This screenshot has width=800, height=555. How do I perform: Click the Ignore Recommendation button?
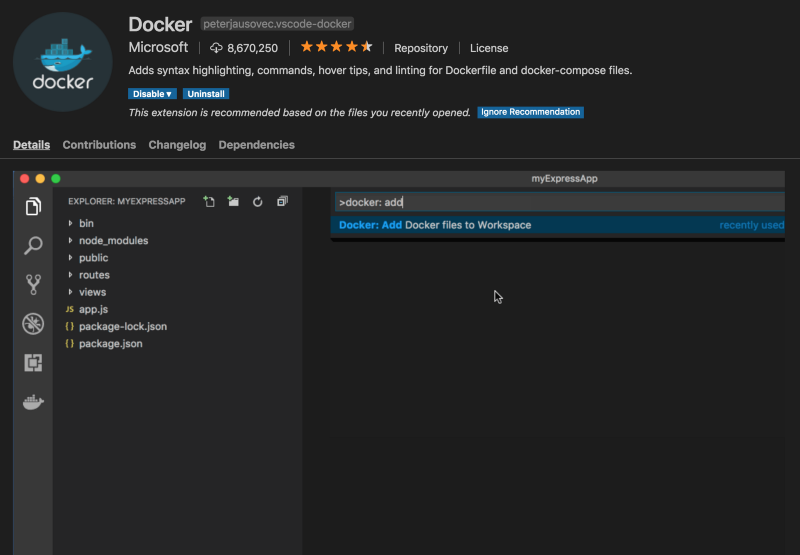[x=530, y=112]
